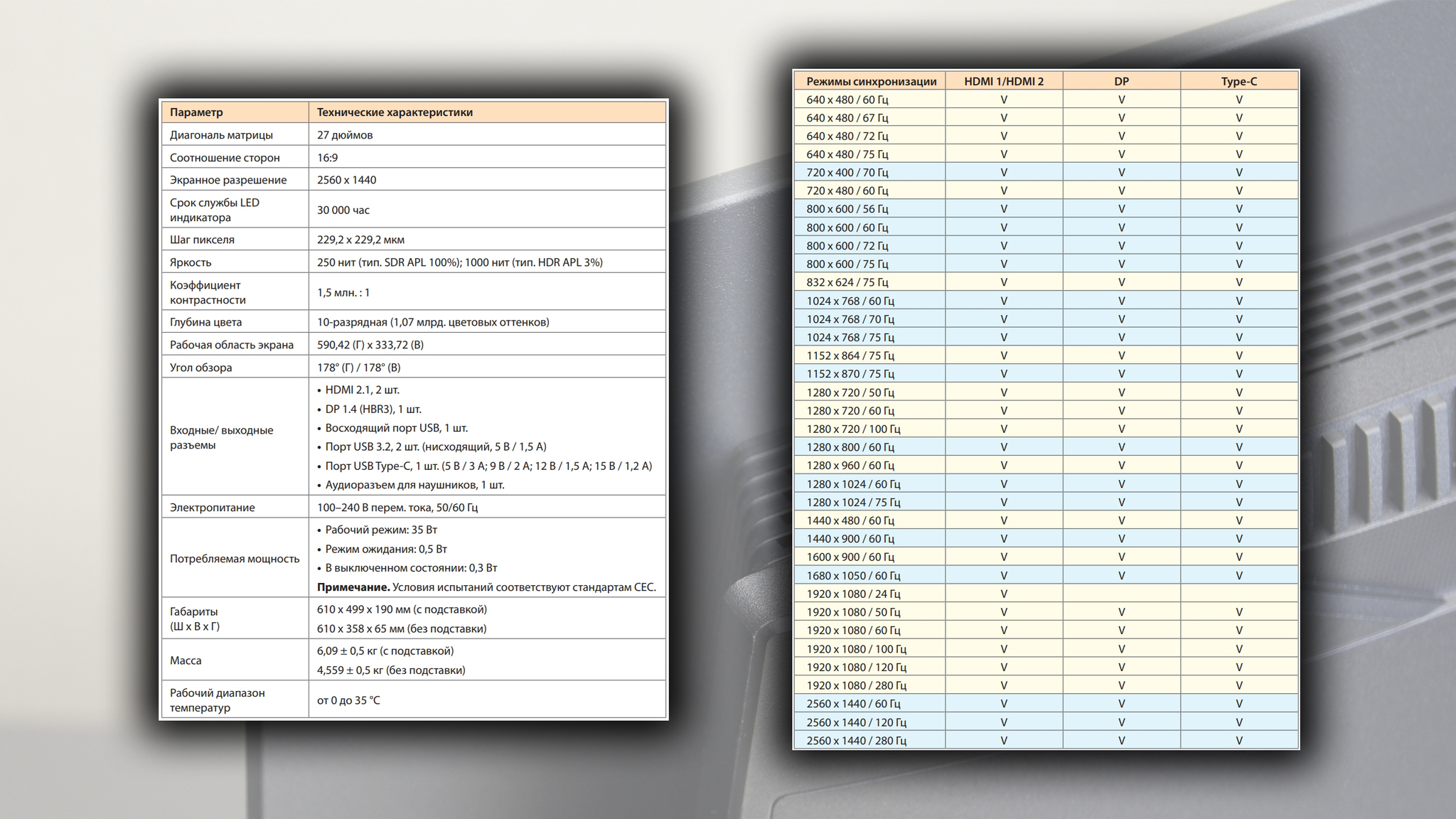Click the 'от 0 до 35 °C' value
Image resolution: width=1456 pixels, height=819 pixels.
coord(348,700)
